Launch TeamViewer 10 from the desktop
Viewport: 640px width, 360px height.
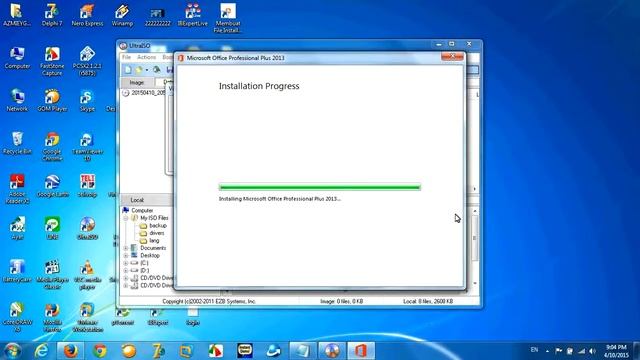point(87,147)
